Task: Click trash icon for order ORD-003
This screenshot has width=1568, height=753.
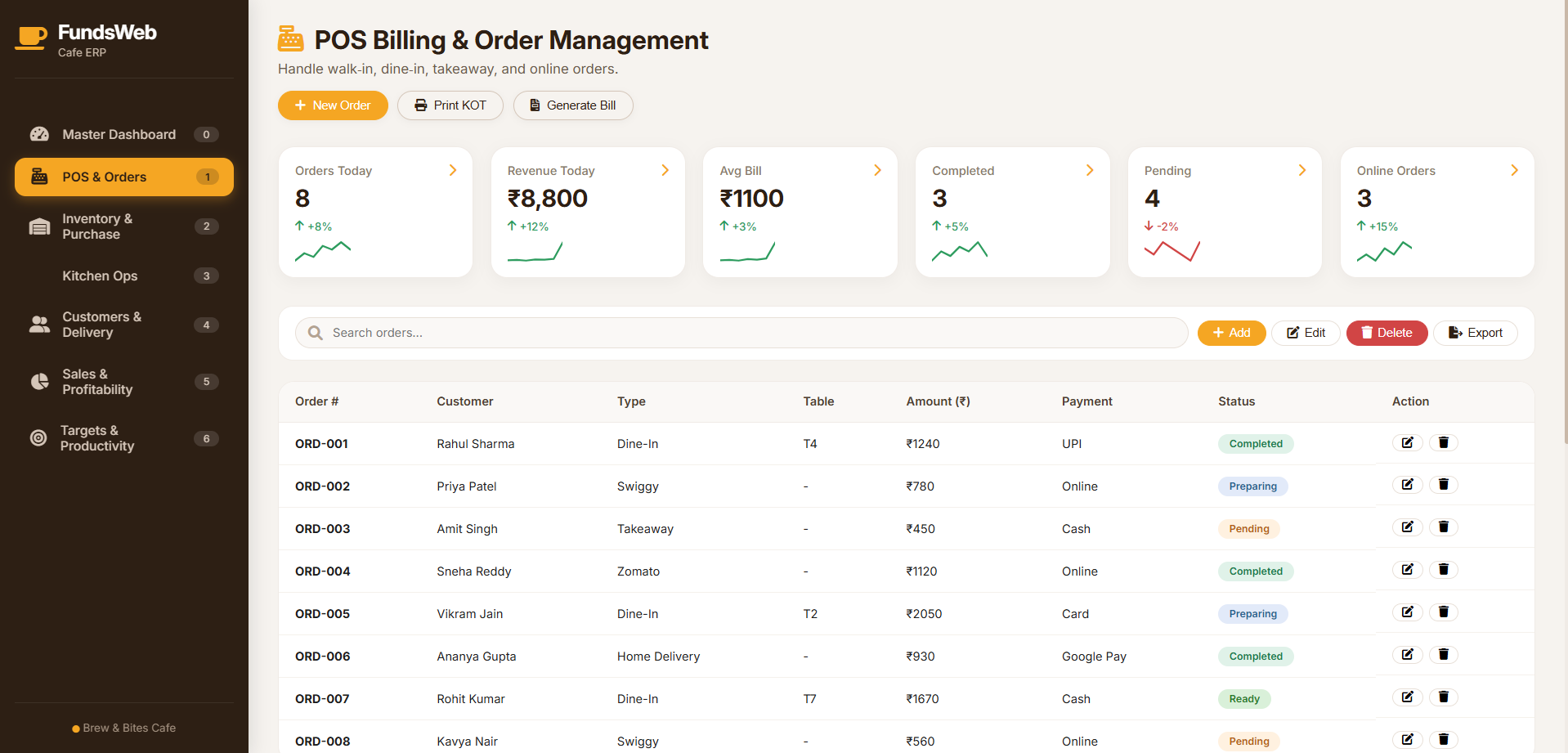Action: coord(1443,527)
